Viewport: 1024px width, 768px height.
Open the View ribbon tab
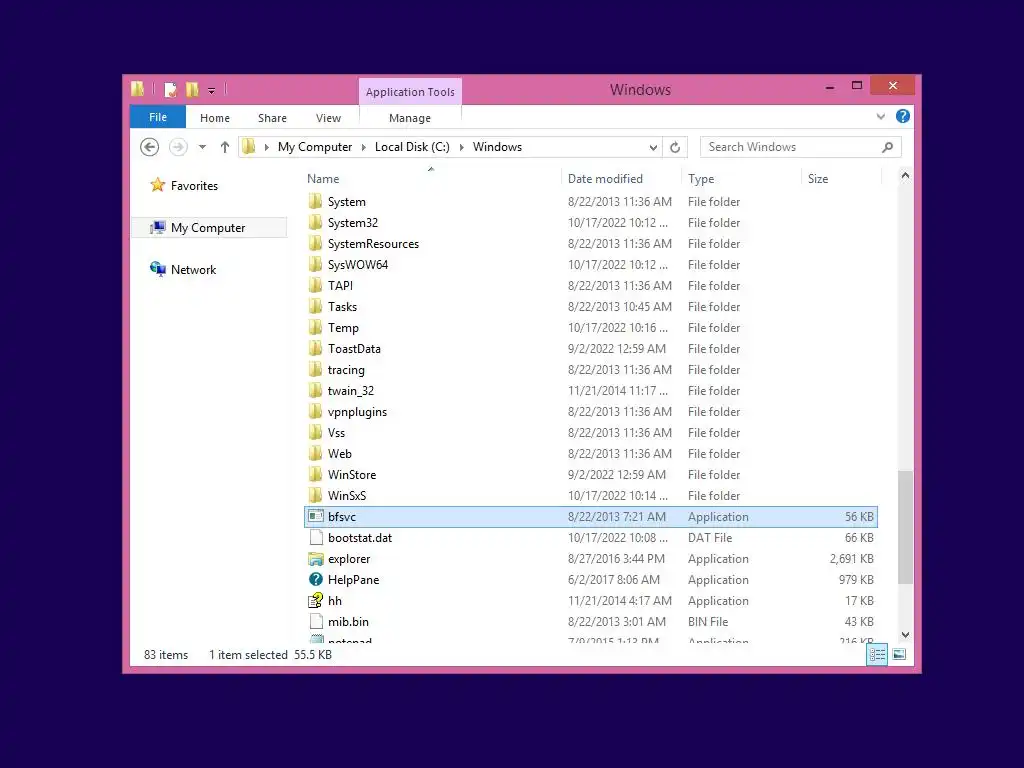(328, 118)
